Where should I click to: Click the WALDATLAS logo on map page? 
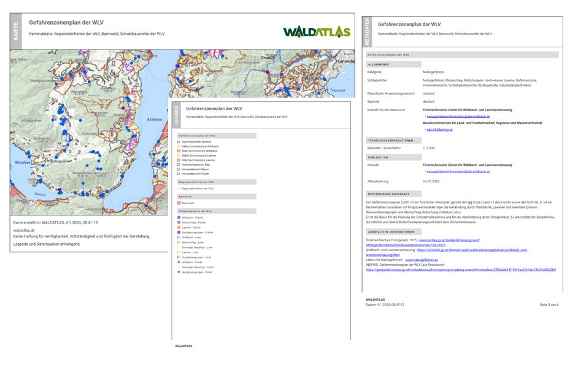point(317,32)
